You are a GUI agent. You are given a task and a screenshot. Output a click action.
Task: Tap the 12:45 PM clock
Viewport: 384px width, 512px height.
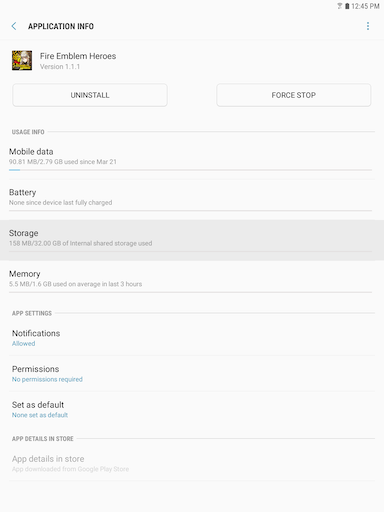[365, 6]
